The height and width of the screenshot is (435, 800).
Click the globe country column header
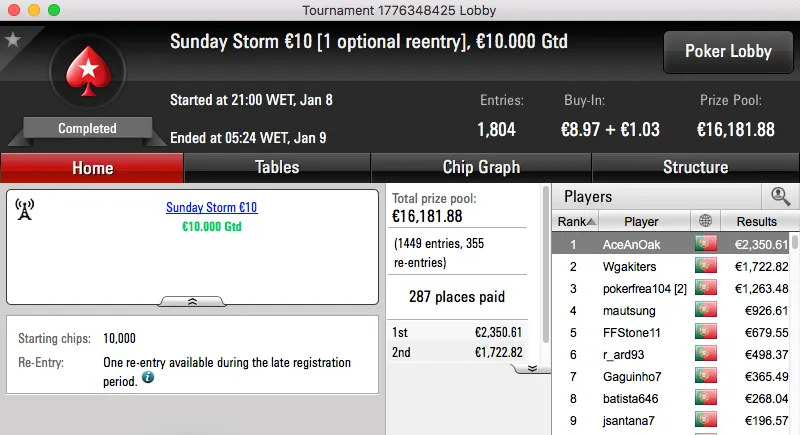tap(707, 221)
